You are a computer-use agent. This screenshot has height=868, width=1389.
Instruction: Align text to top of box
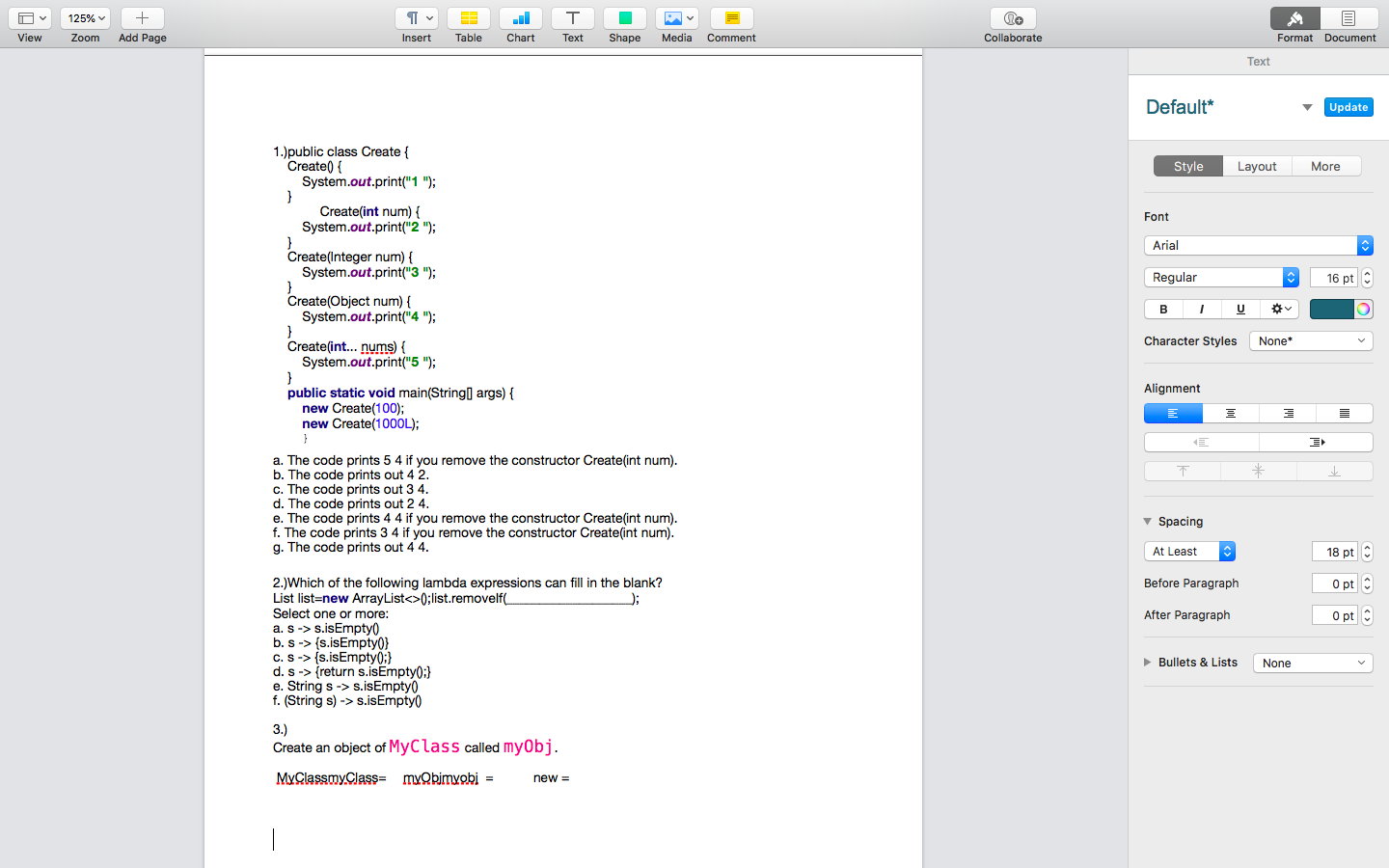point(1183,472)
